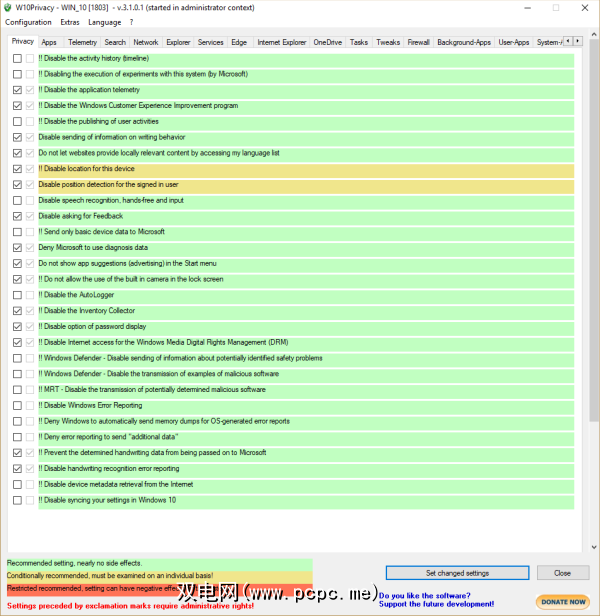600x616 pixels.
Task: Click Set changed settings button
Action: pyautogui.click(x=457, y=573)
